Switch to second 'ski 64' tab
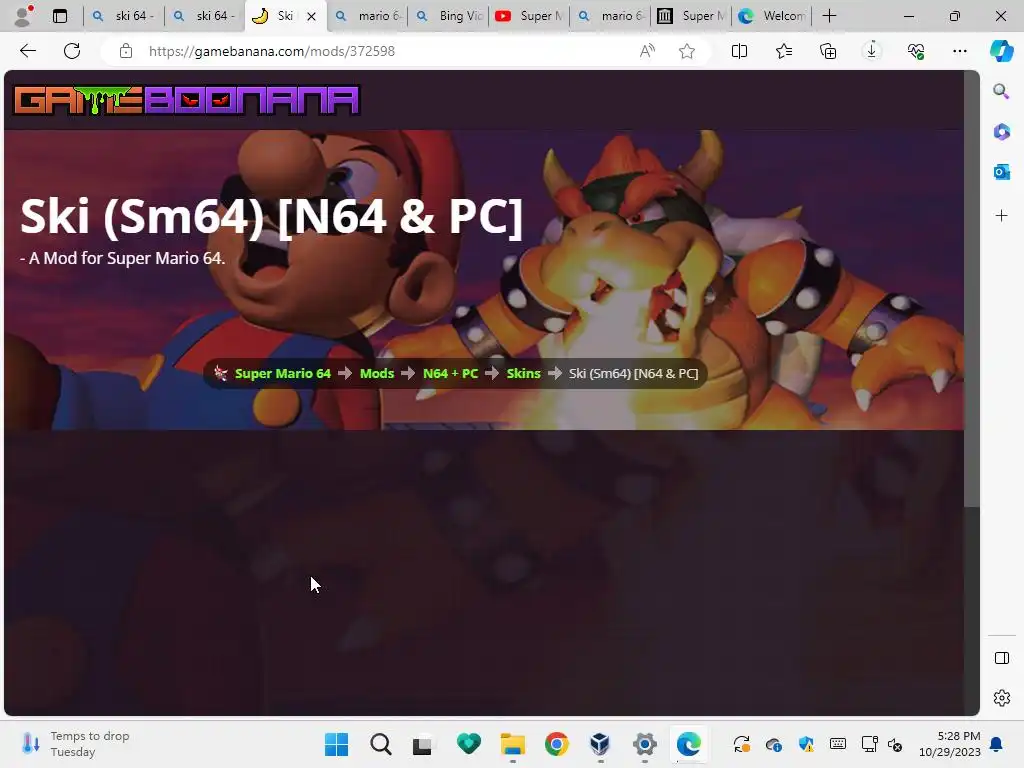 [x=204, y=16]
